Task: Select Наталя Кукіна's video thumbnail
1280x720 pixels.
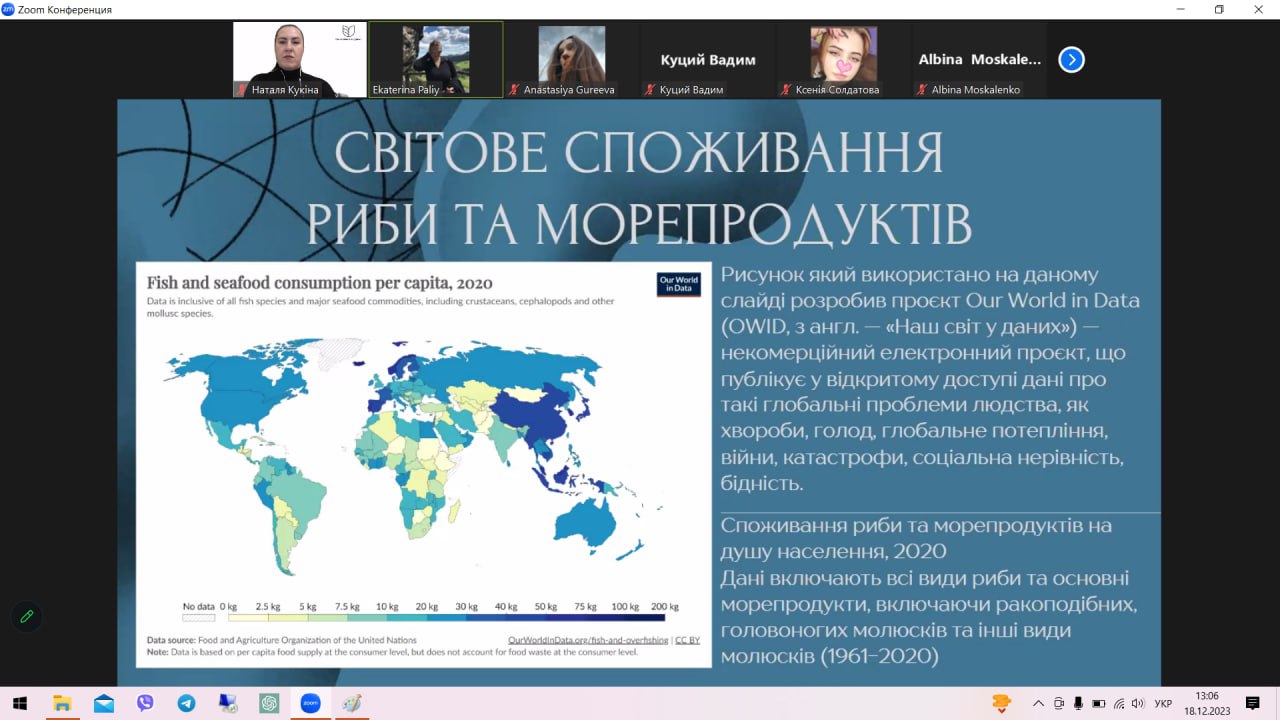Action: [x=300, y=58]
